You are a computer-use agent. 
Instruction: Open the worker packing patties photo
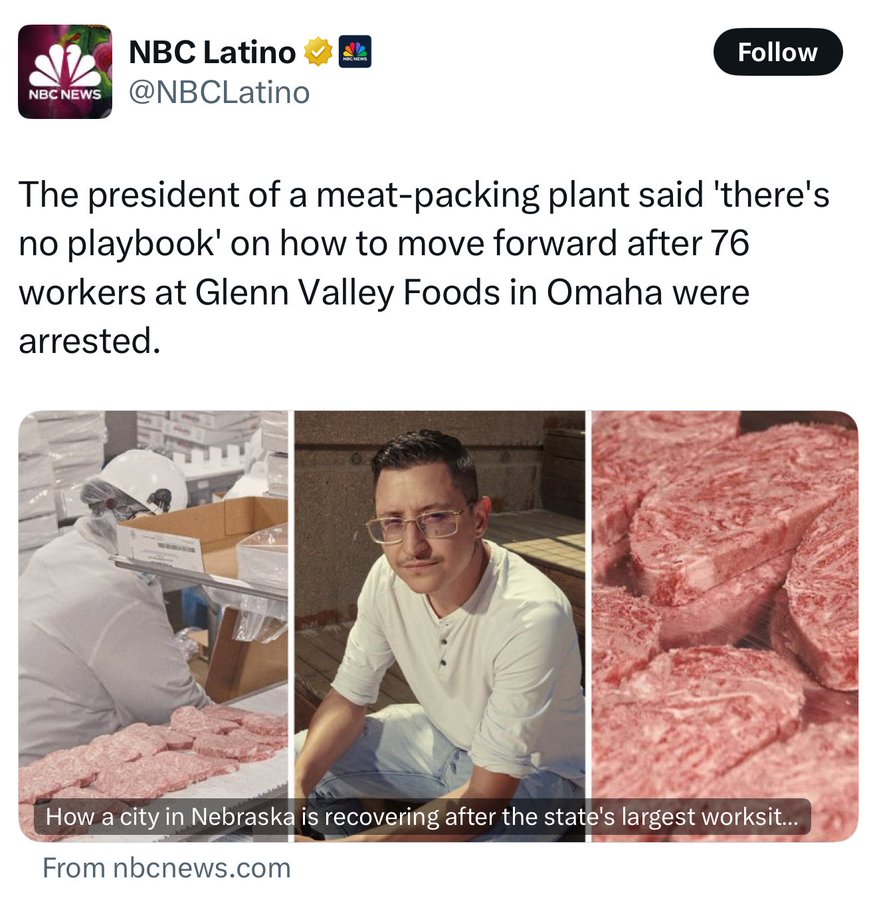coord(153,626)
